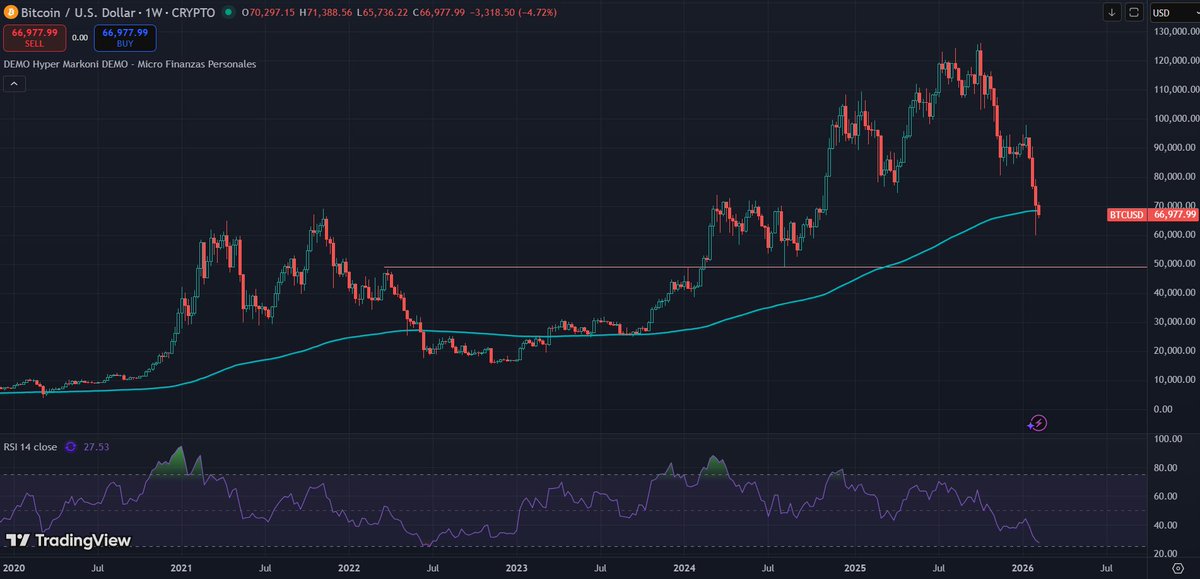Select the DEMO Hyper Markoni indicator label
The image size is (1200, 579).
(129, 64)
